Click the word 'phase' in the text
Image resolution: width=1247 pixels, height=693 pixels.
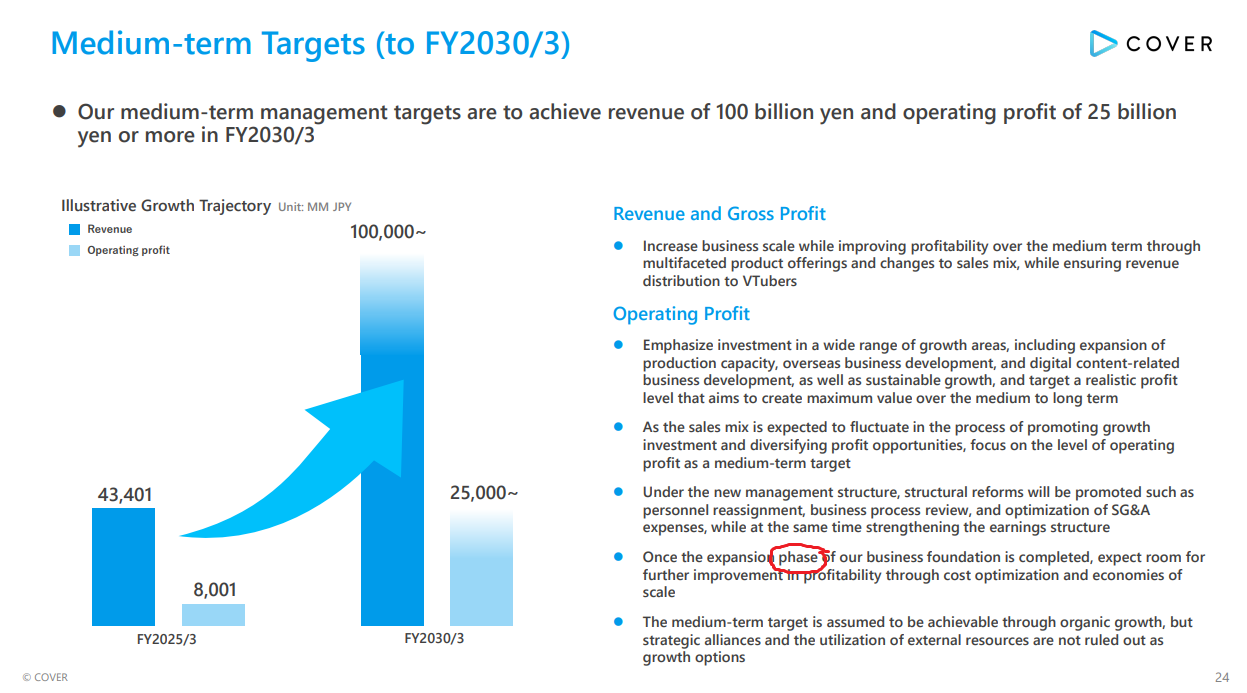[798, 557]
